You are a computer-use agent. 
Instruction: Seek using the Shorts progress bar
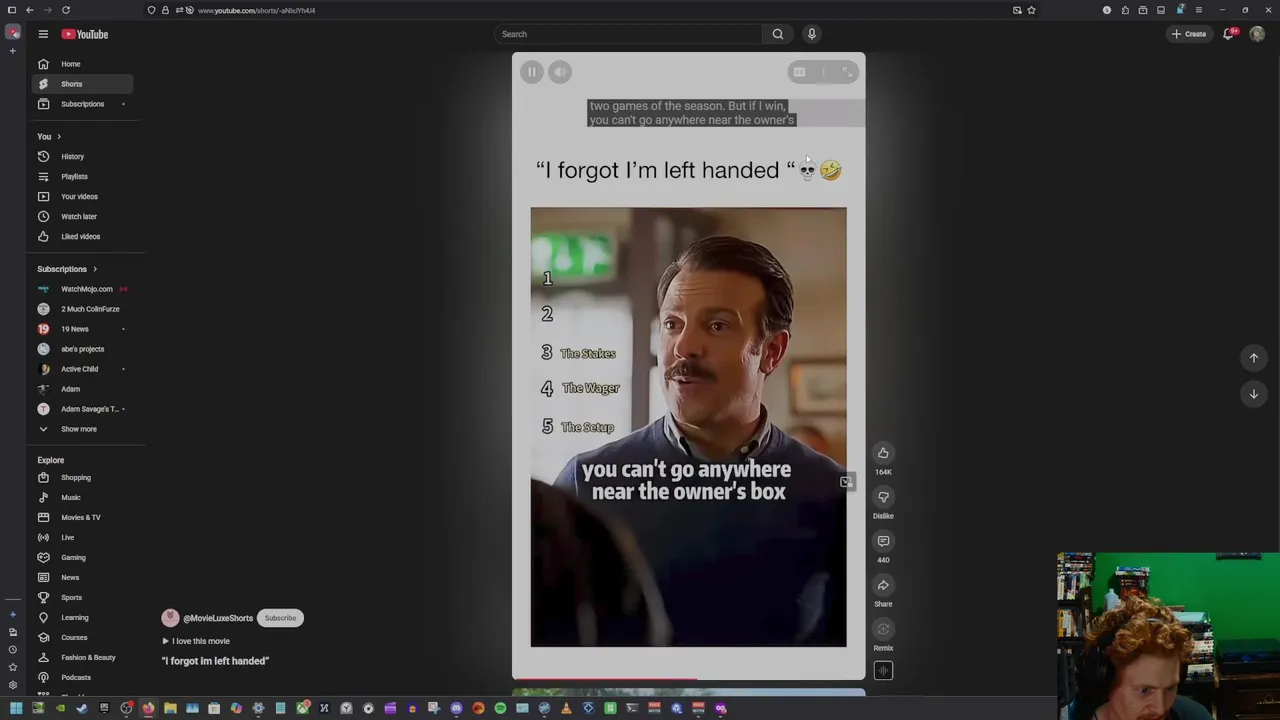(688, 679)
